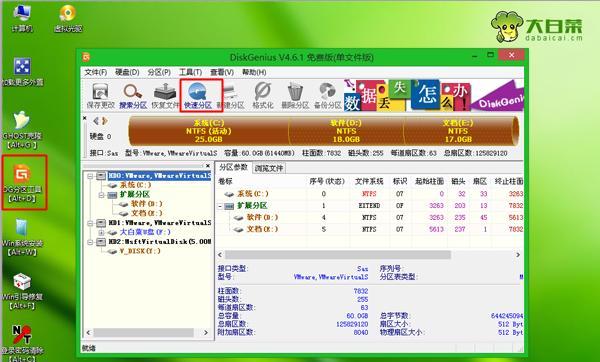The height and width of the screenshot is (362, 600).
Task: Expand the 大白菜U盘(F:) tree node
Action: point(101,232)
